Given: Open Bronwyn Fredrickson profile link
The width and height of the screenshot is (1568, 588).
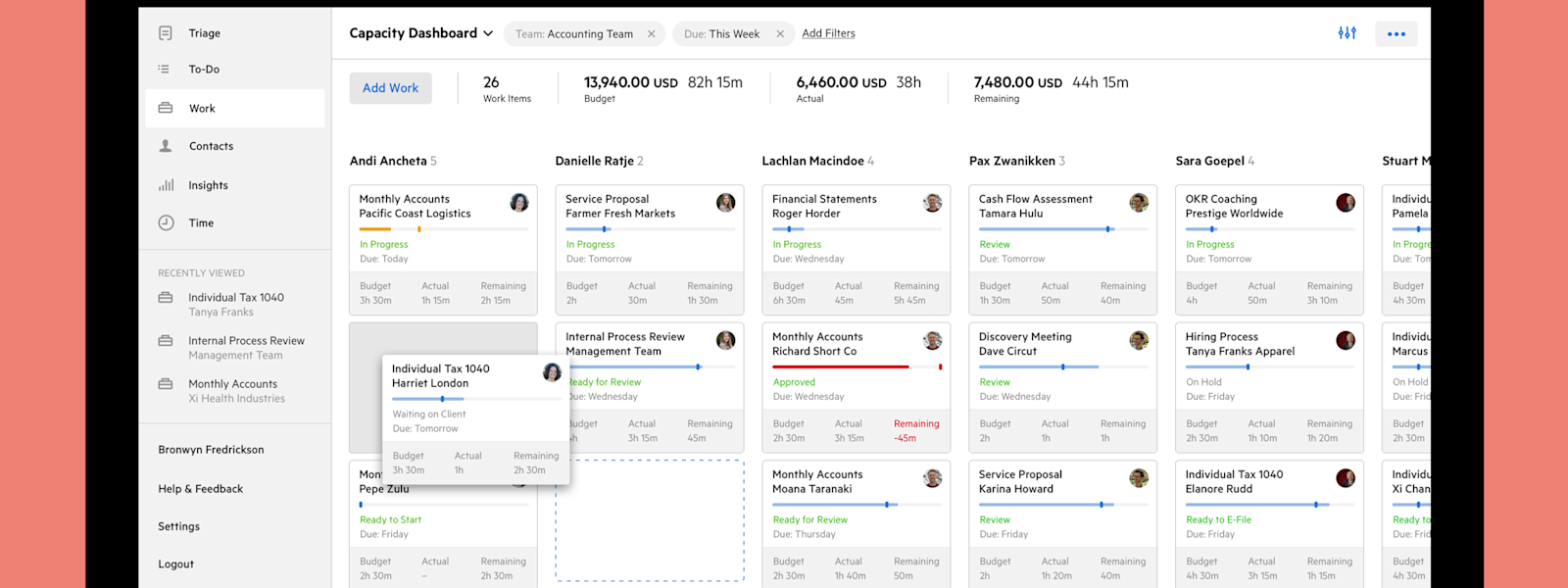Looking at the screenshot, I should point(211,450).
